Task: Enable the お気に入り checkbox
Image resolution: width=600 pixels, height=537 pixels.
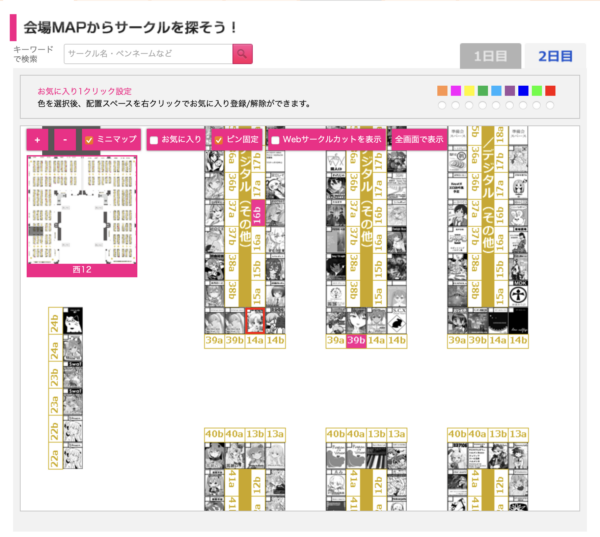Action: pyautogui.click(x=154, y=140)
